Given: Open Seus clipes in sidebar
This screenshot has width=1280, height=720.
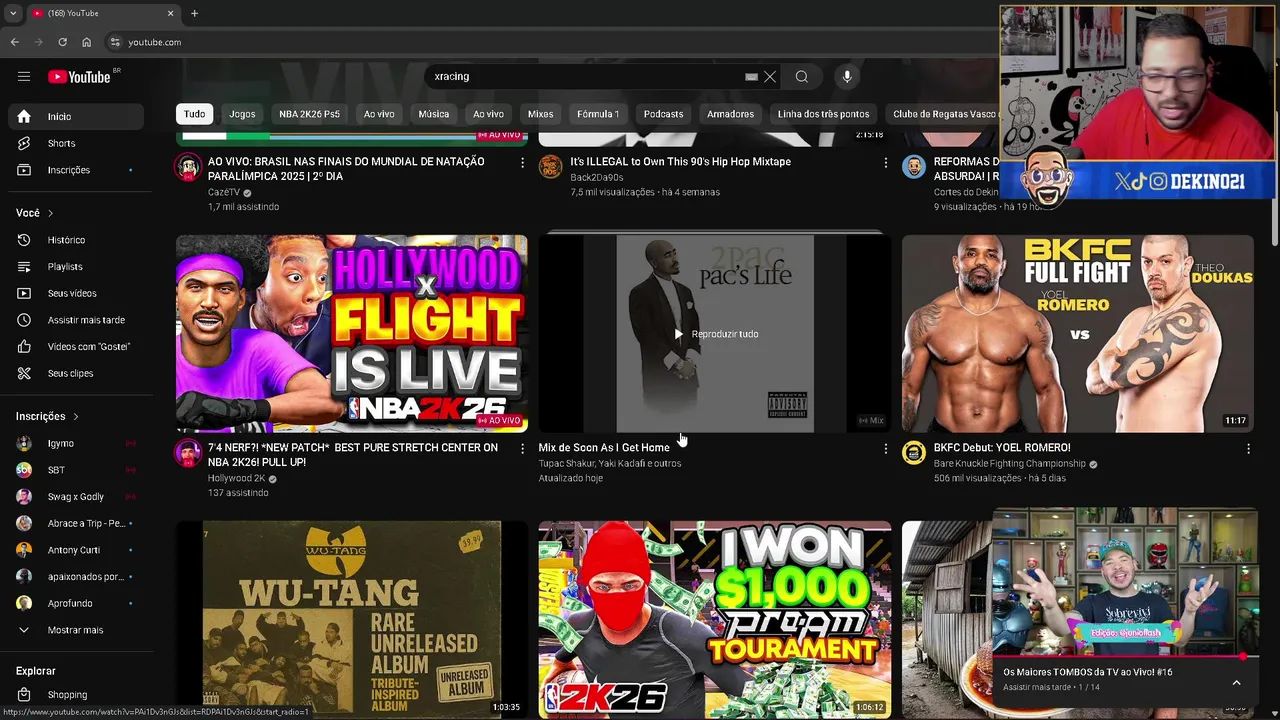Looking at the screenshot, I should click(x=76, y=373).
